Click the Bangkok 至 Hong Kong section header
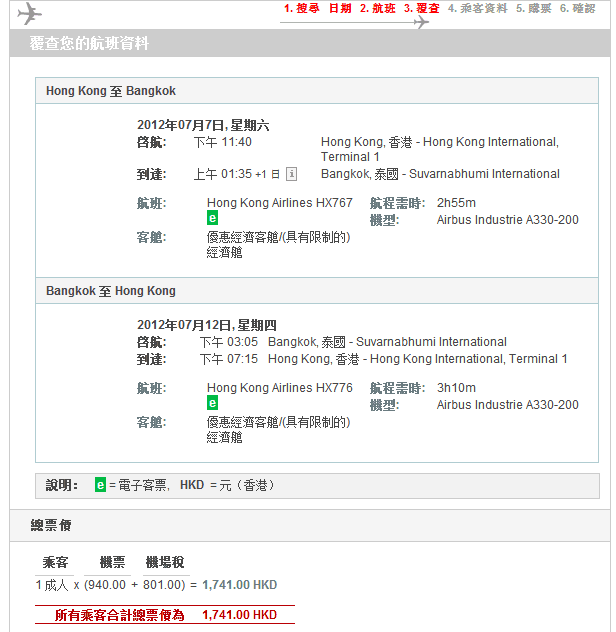Image resolution: width=616 pixels, height=632 pixels. click(111, 291)
